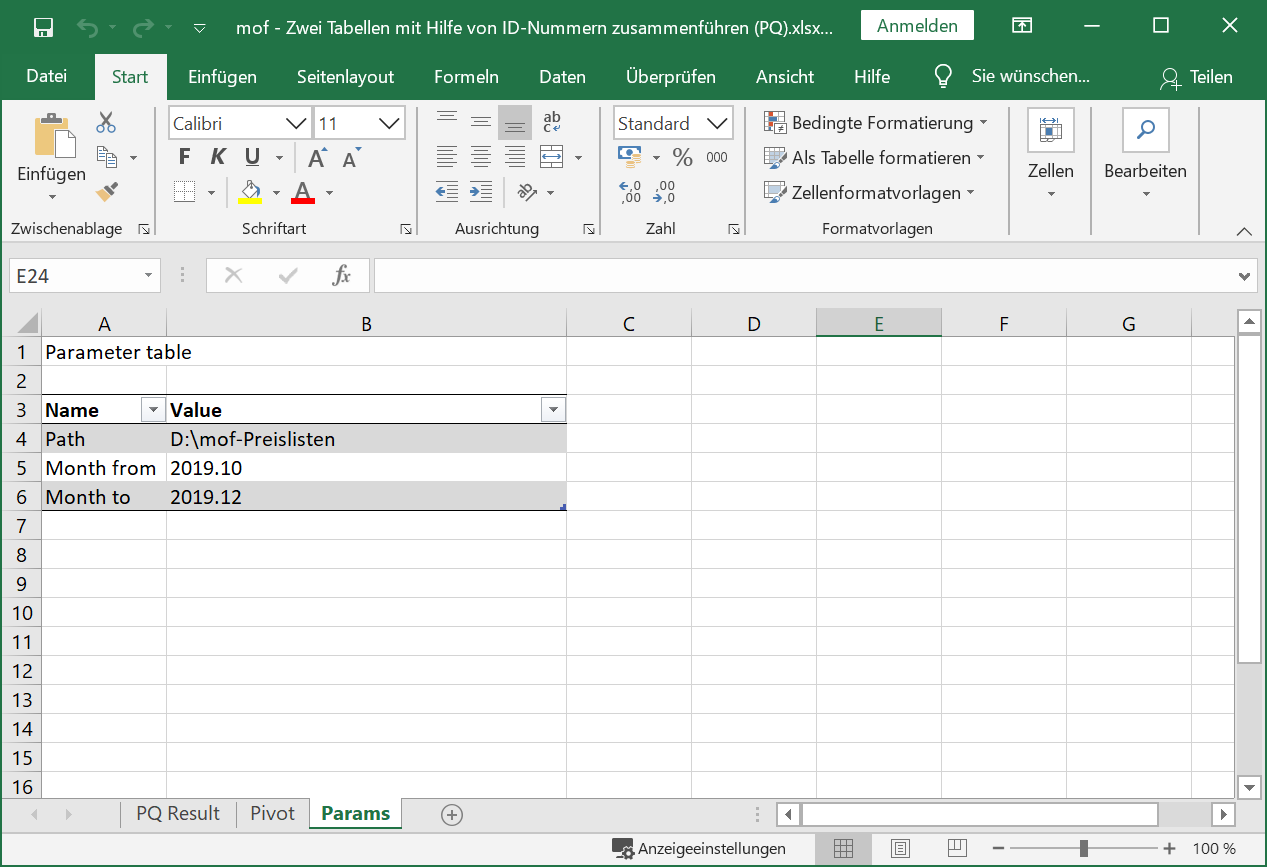The width and height of the screenshot is (1267, 867).
Task: Click the Name Box showing E24
Action: coord(85,276)
